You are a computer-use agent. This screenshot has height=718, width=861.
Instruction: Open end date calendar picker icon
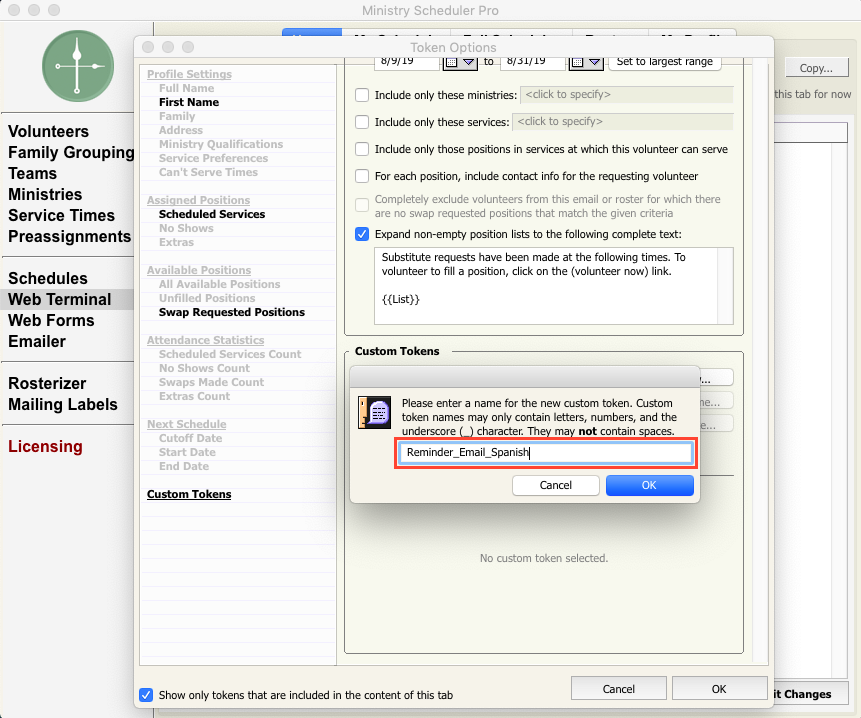tap(586, 63)
